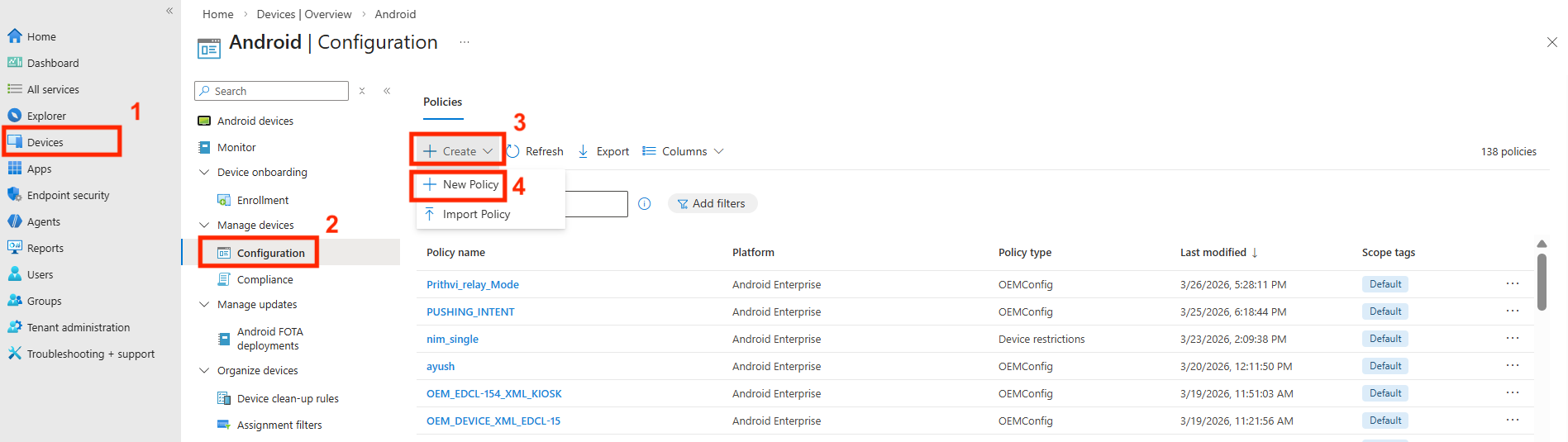Sort by Last modified column header

pos(1213,252)
